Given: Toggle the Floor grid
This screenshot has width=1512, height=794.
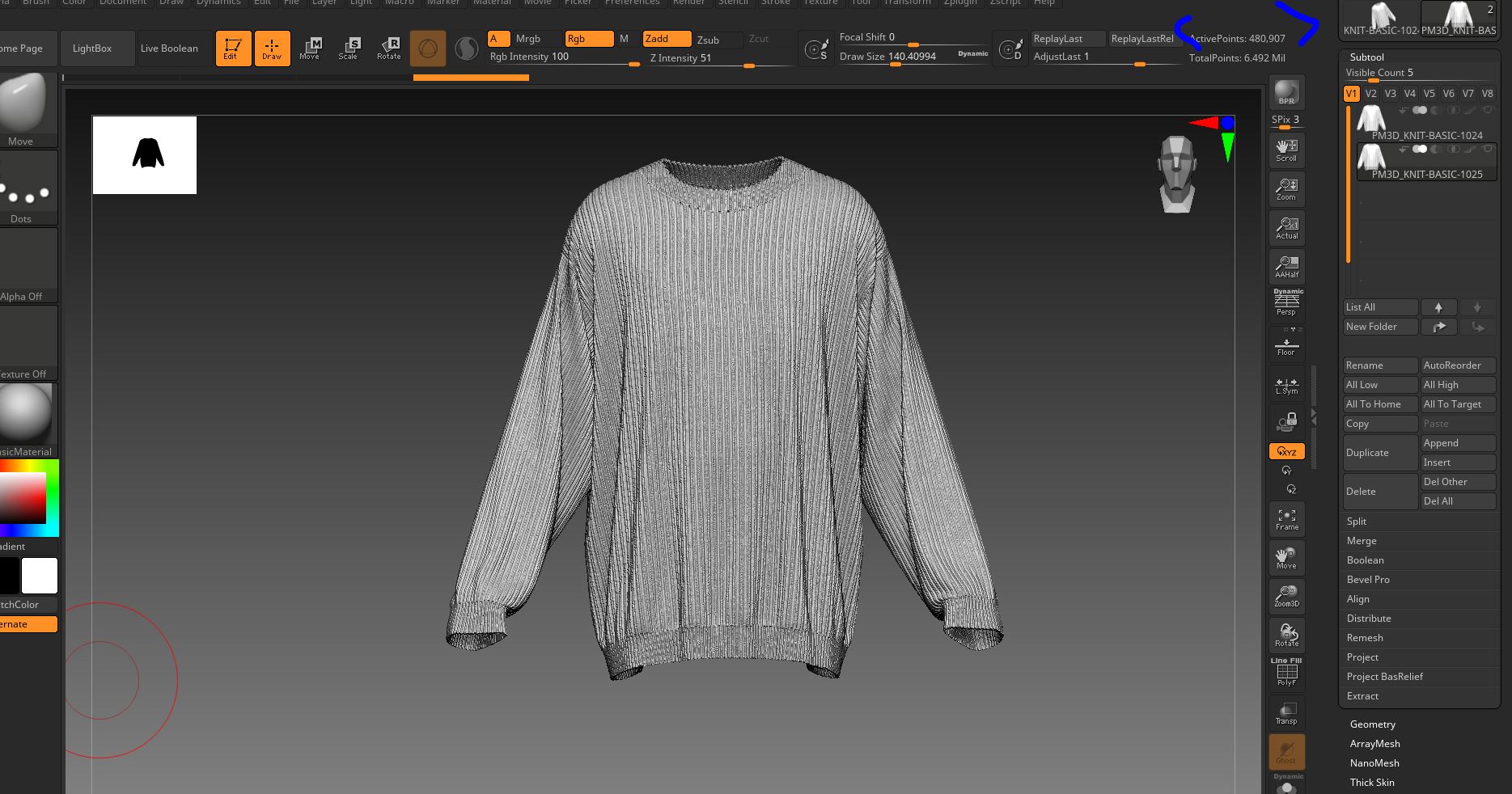Looking at the screenshot, I should (1286, 343).
